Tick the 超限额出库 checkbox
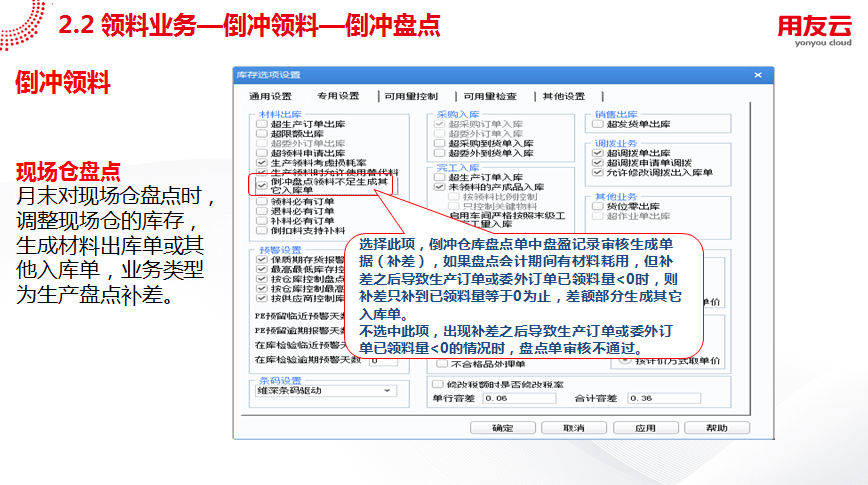Screen dimensions: 868x485 coord(262,133)
